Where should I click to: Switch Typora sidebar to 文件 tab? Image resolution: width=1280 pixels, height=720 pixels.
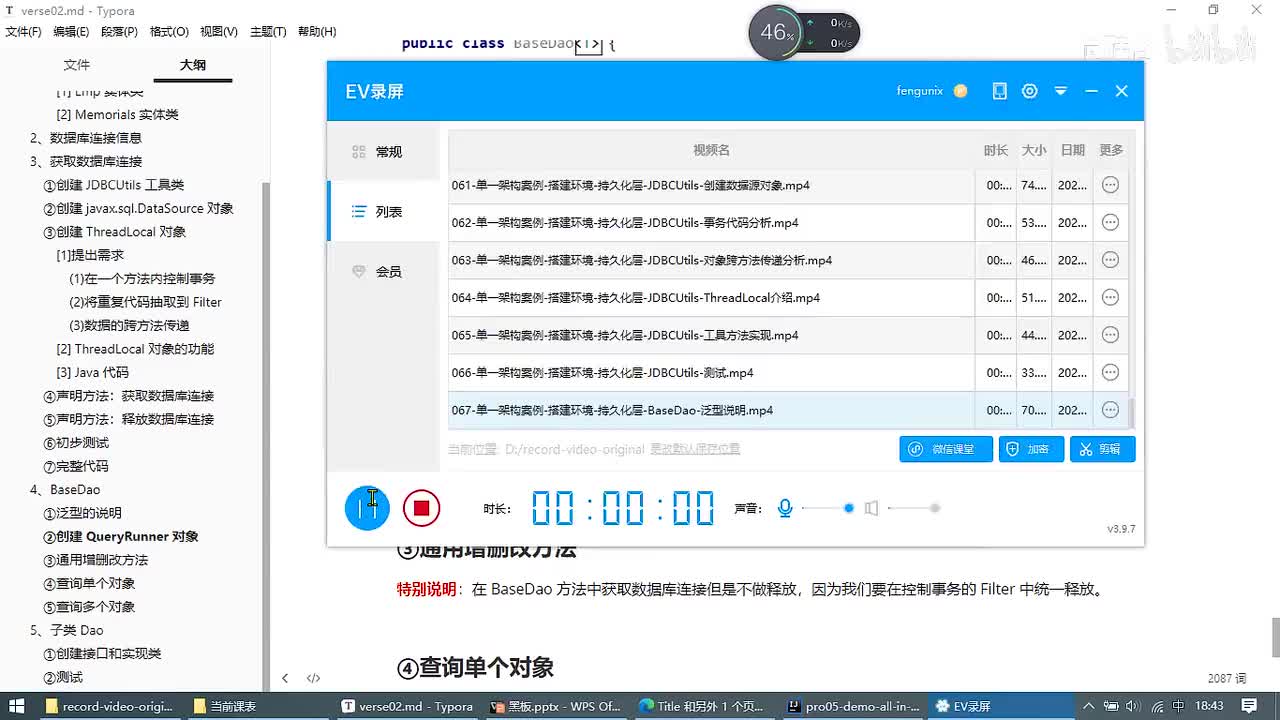77,65
